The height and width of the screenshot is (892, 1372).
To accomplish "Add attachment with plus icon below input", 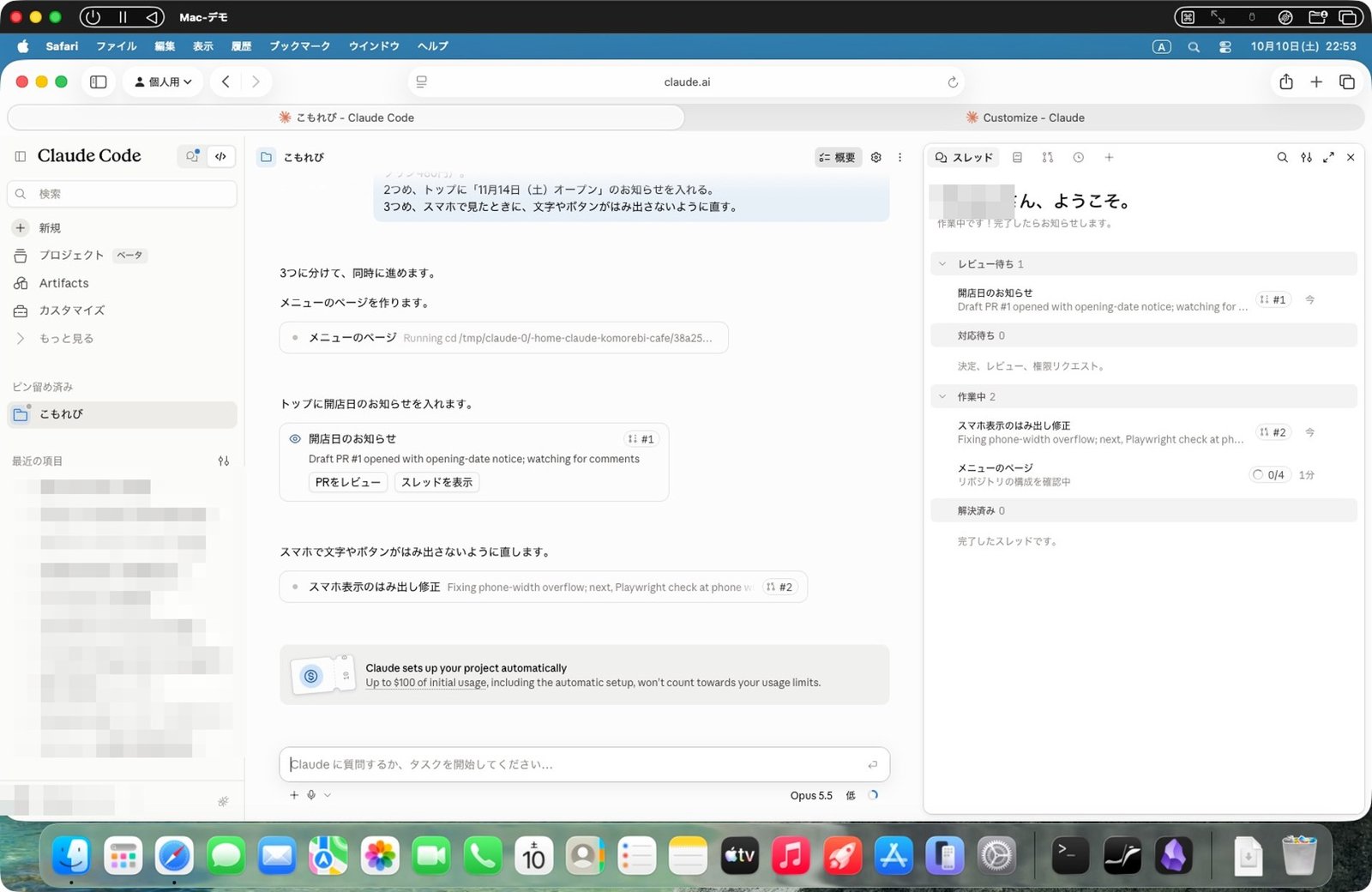I will pyautogui.click(x=294, y=795).
